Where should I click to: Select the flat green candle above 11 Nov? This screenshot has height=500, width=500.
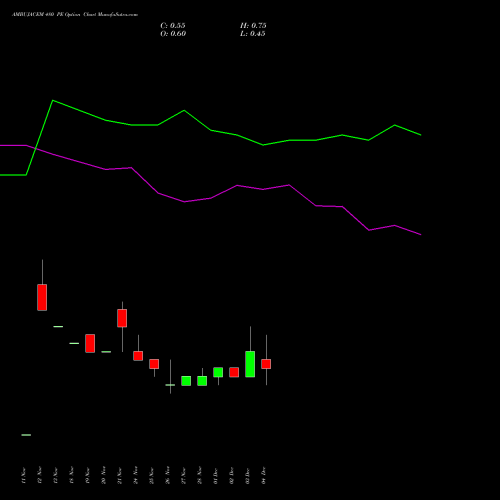click(x=26, y=435)
